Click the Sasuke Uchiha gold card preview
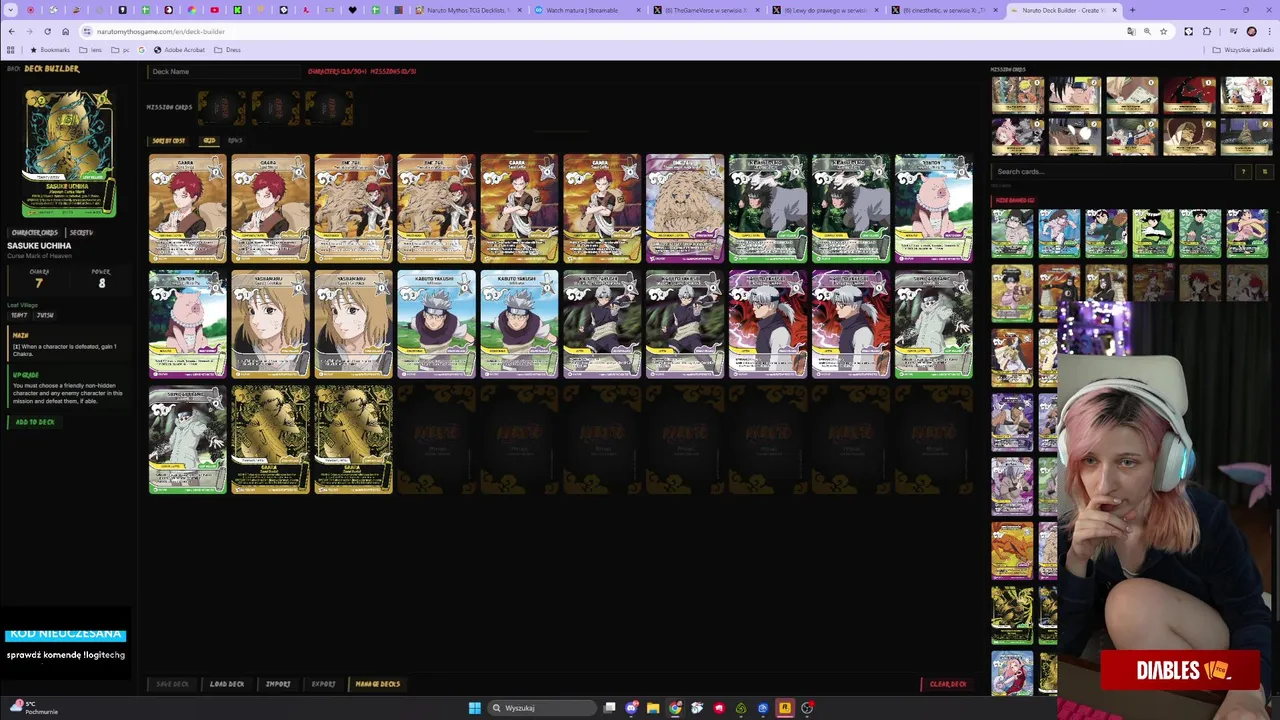Screen dimensions: 1280x720 click(69, 153)
